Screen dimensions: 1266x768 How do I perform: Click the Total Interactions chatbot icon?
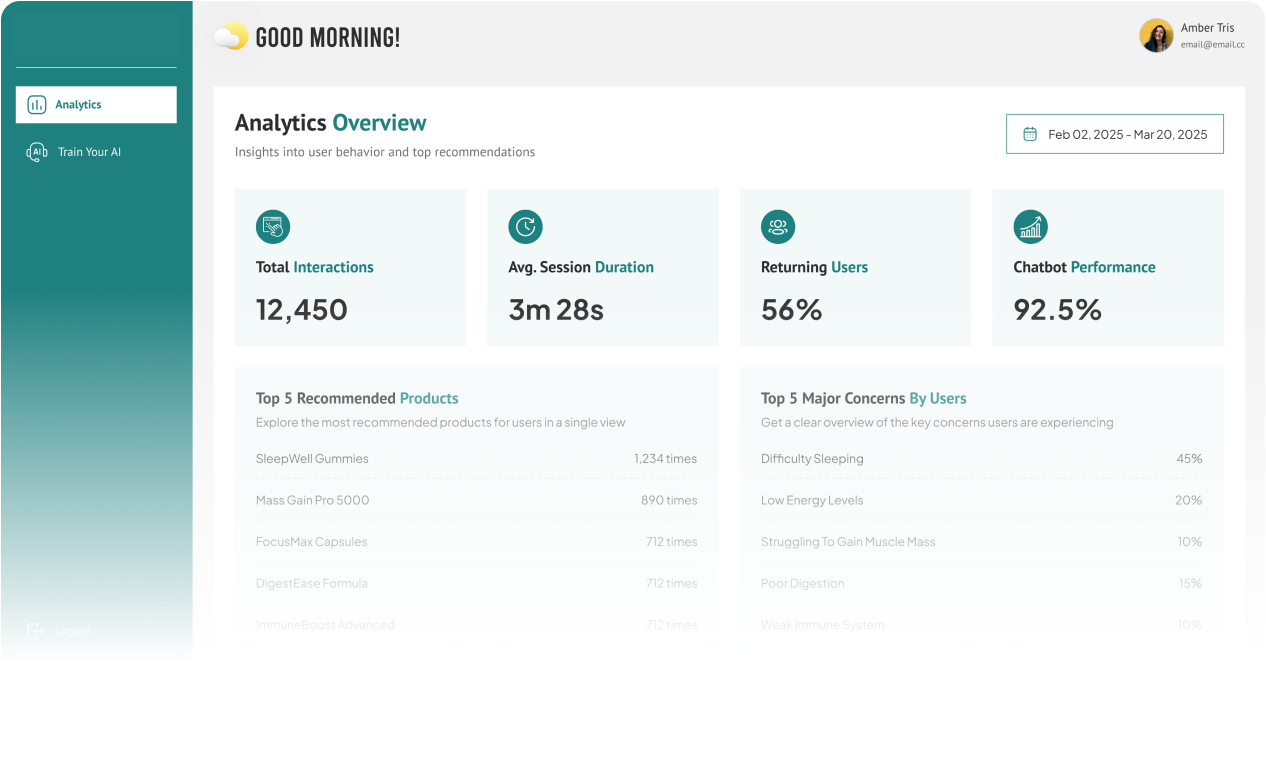coord(273,227)
